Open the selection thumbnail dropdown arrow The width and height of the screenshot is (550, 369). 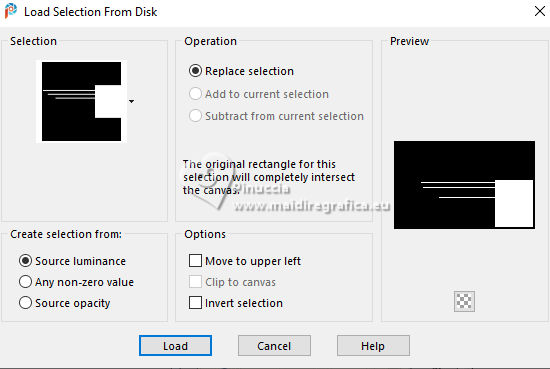click(132, 101)
